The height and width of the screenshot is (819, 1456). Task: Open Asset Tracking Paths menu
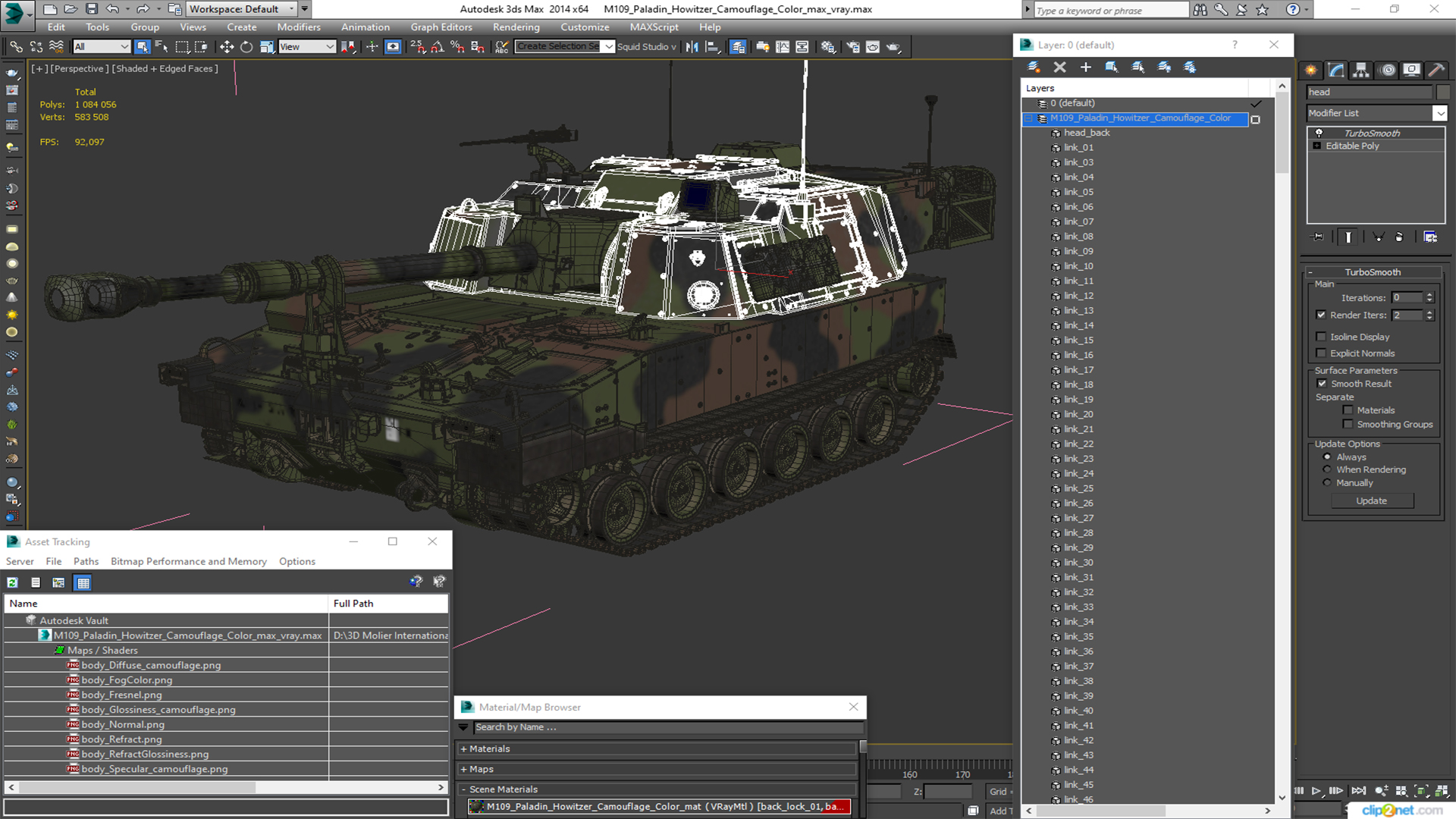86,562
